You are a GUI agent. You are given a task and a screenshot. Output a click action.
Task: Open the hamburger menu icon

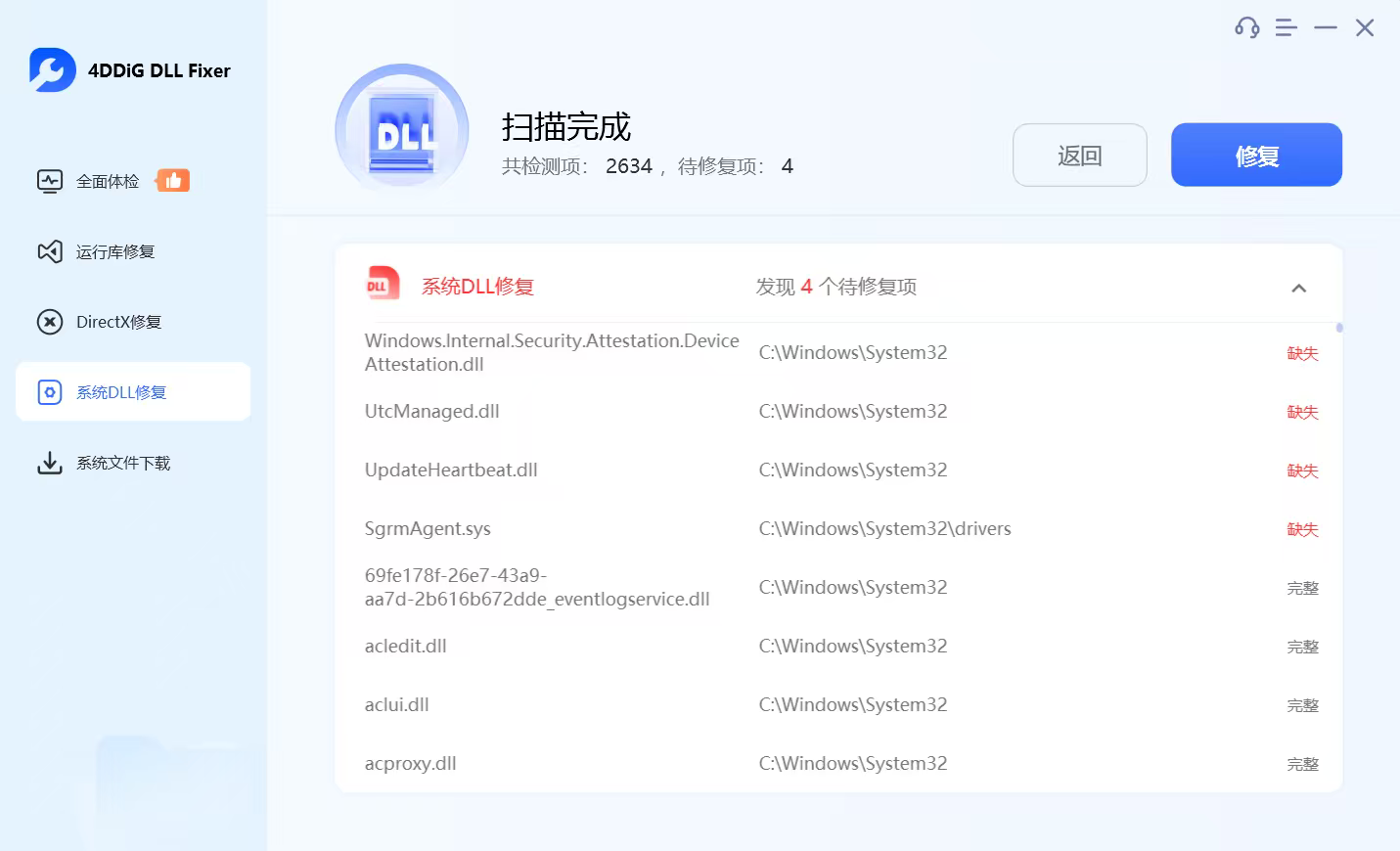(x=1287, y=28)
